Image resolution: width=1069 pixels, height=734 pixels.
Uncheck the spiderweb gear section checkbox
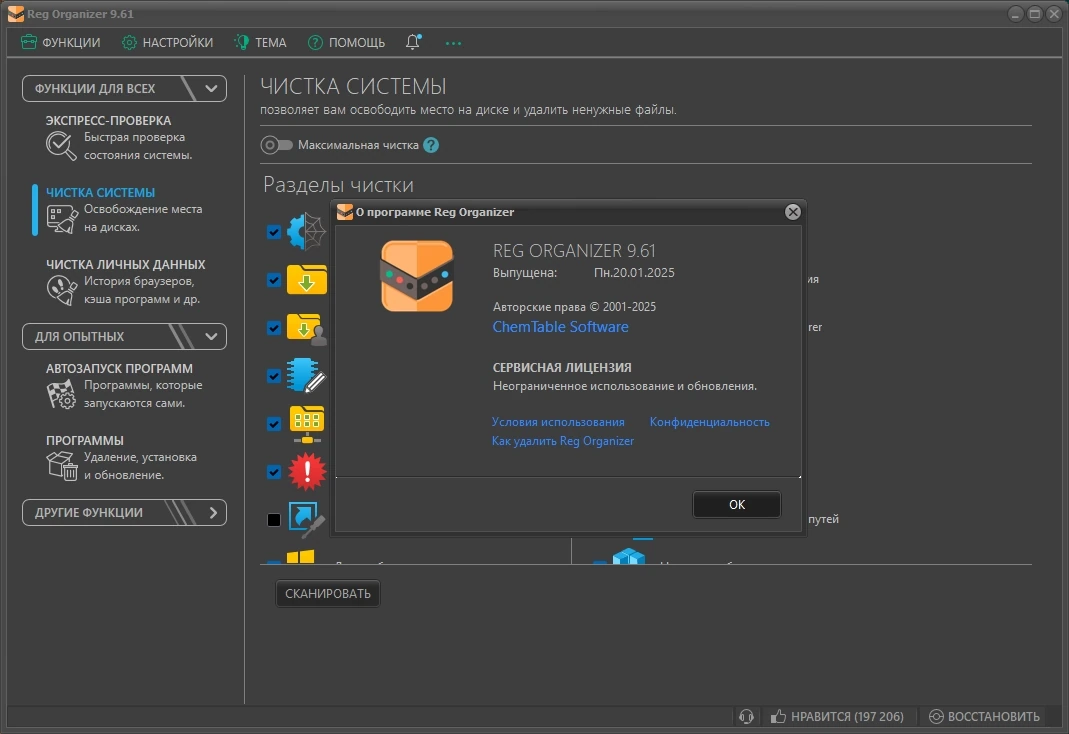274,232
